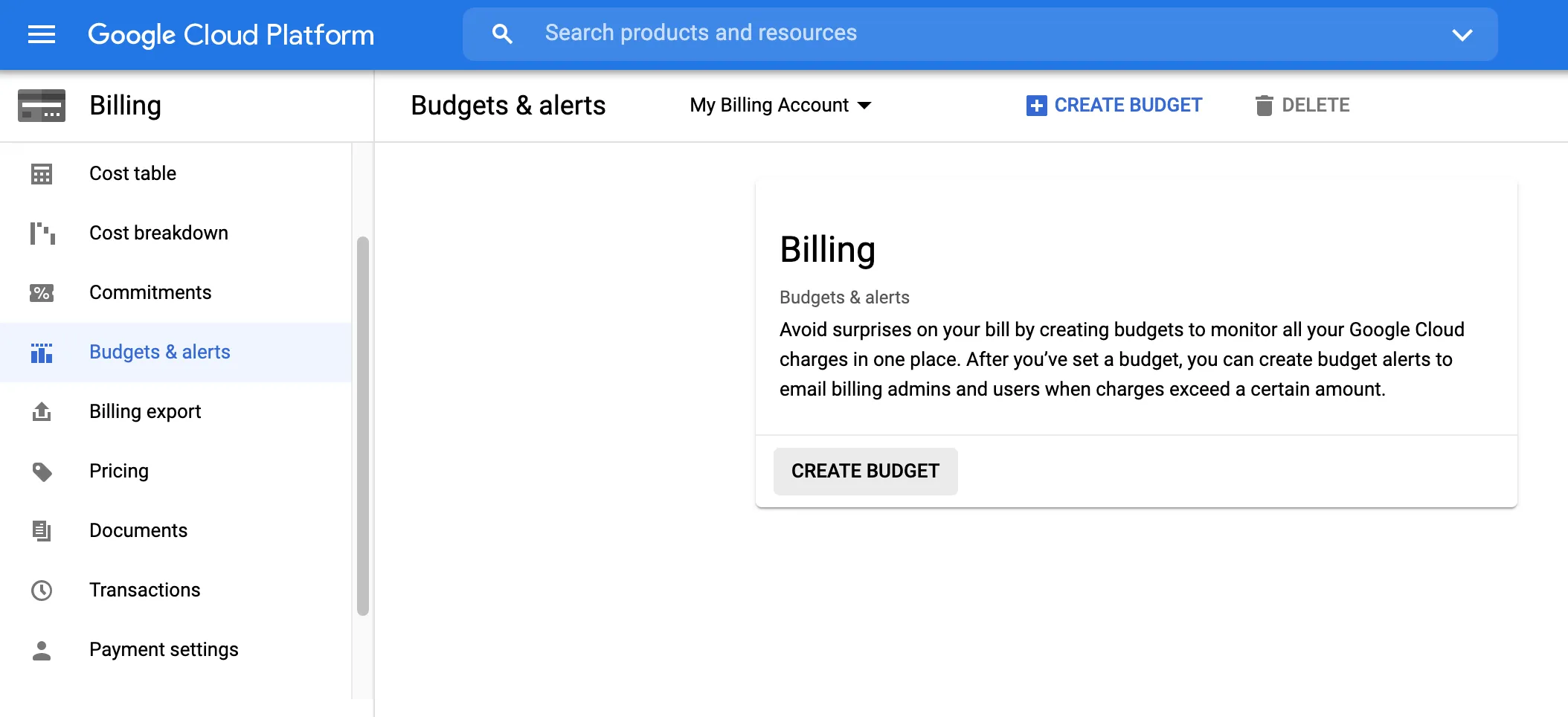Click the sidebar vertical scrollbar
This screenshot has width=1568, height=717.
[363, 425]
